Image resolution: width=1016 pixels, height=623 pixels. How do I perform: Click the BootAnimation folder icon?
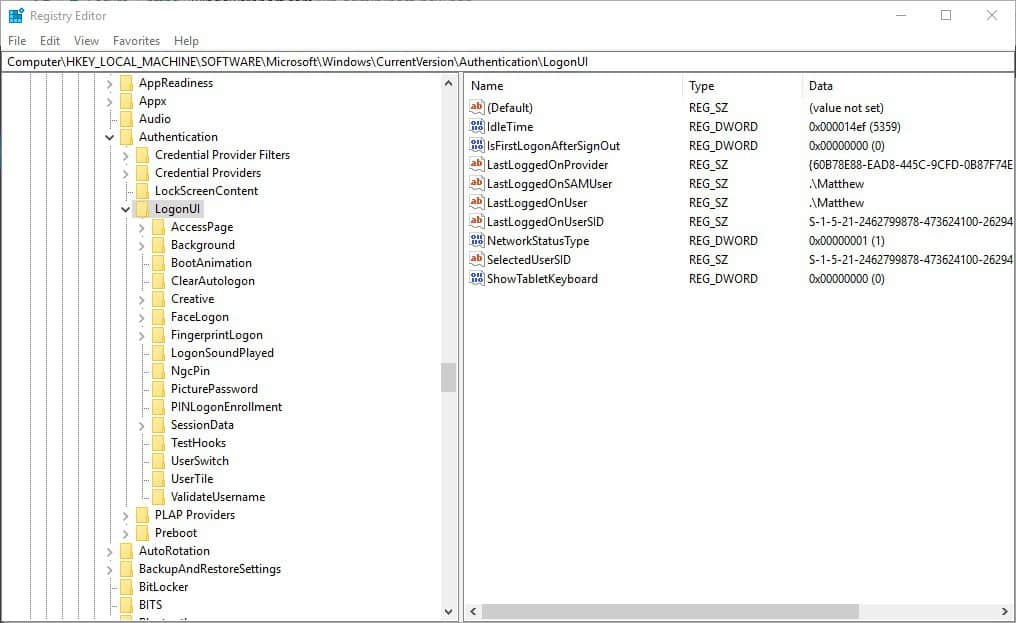click(159, 263)
